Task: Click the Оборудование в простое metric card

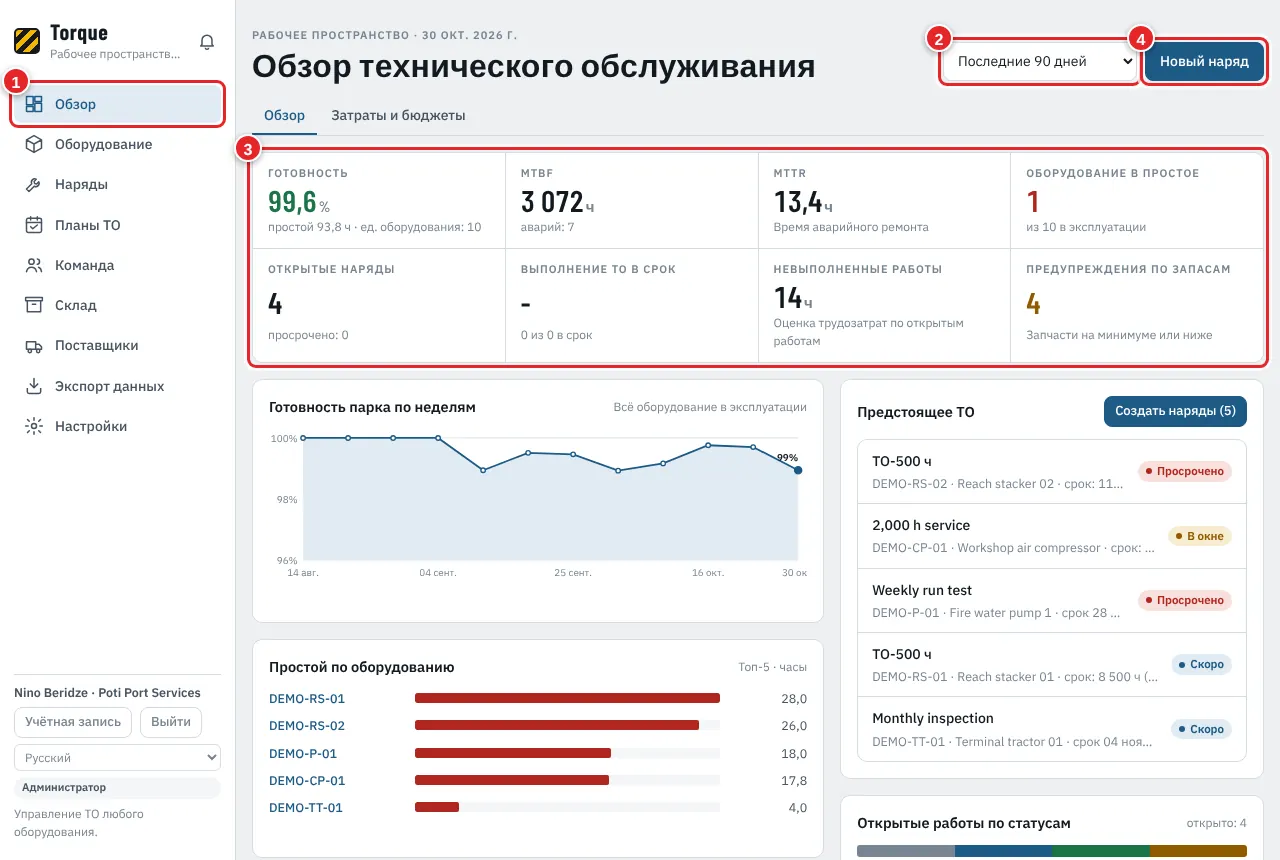Action: click(x=1137, y=201)
